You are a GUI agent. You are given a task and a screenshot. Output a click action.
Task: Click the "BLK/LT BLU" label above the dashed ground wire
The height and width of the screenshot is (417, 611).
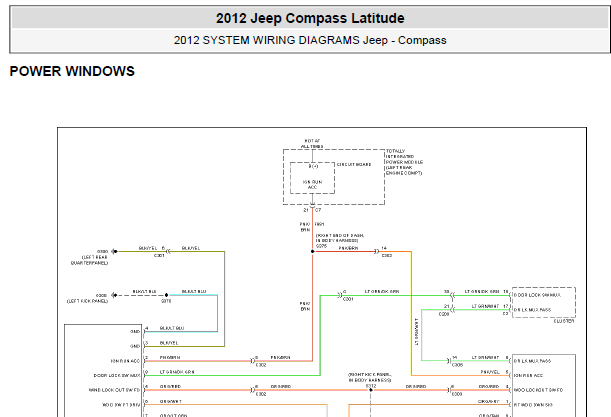[x=144, y=292]
